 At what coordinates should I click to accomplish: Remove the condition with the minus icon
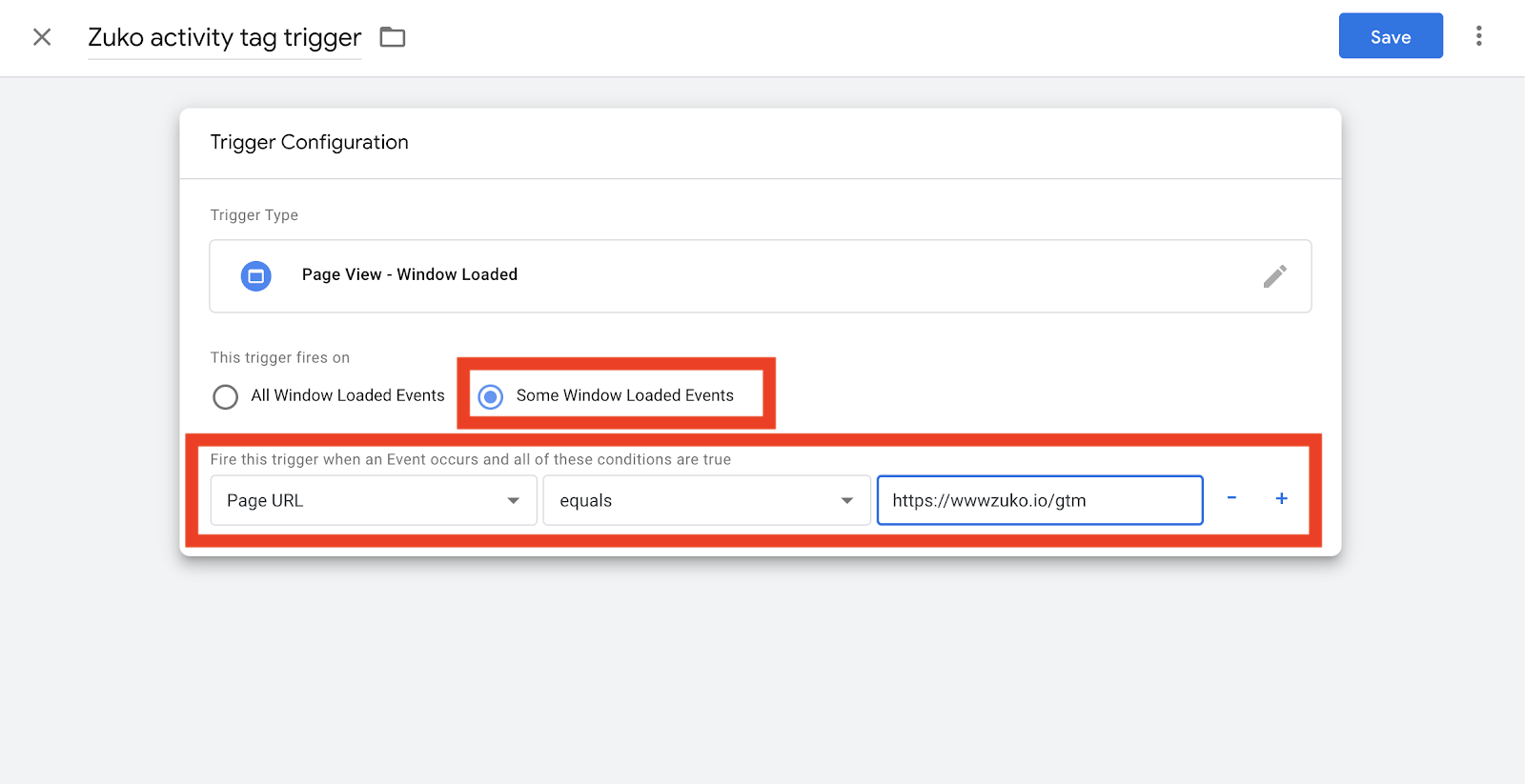[x=1231, y=498]
